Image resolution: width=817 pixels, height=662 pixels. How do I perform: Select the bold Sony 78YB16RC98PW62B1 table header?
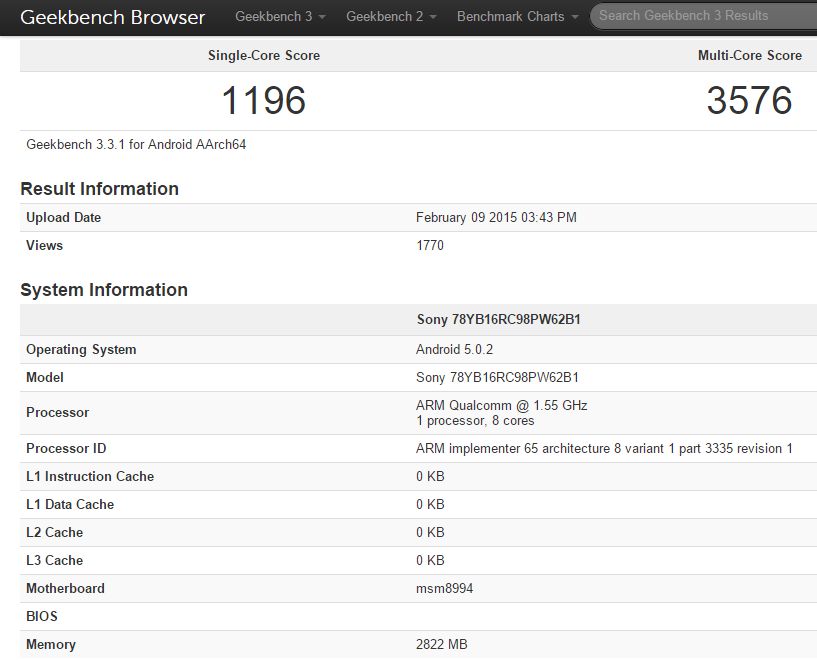pos(499,319)
